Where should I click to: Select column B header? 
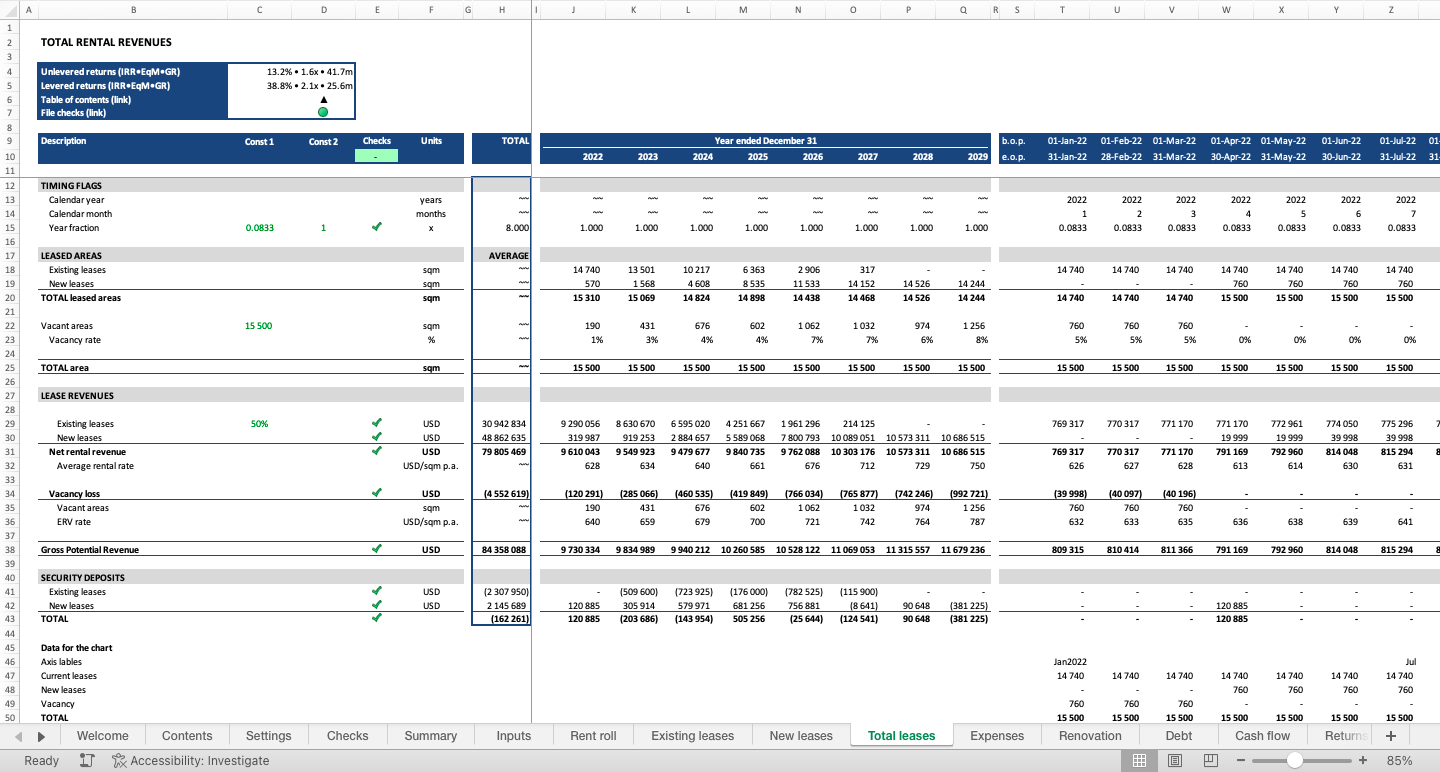[x=133, y=10]
